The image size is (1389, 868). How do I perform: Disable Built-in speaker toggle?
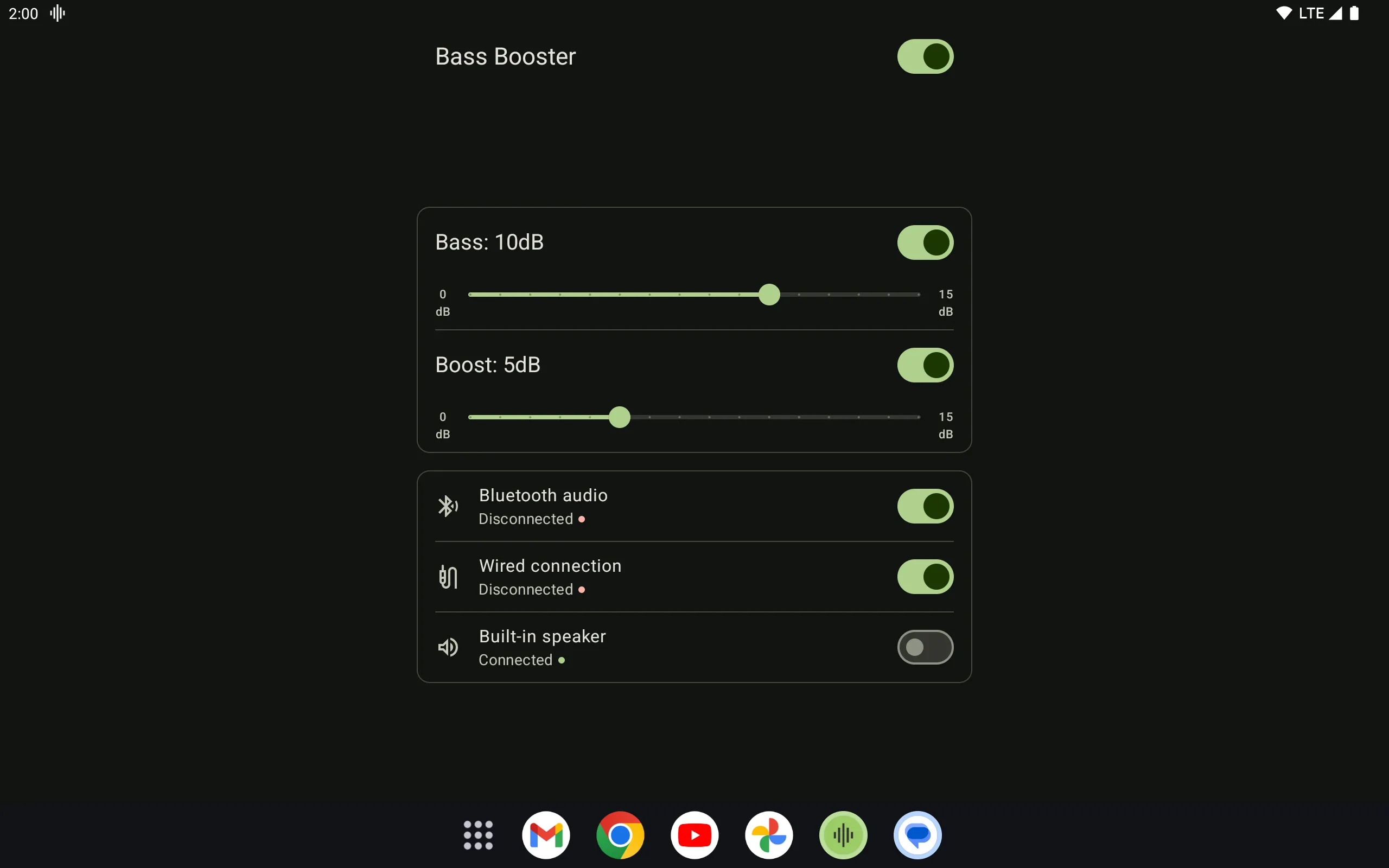click(924, 647)
